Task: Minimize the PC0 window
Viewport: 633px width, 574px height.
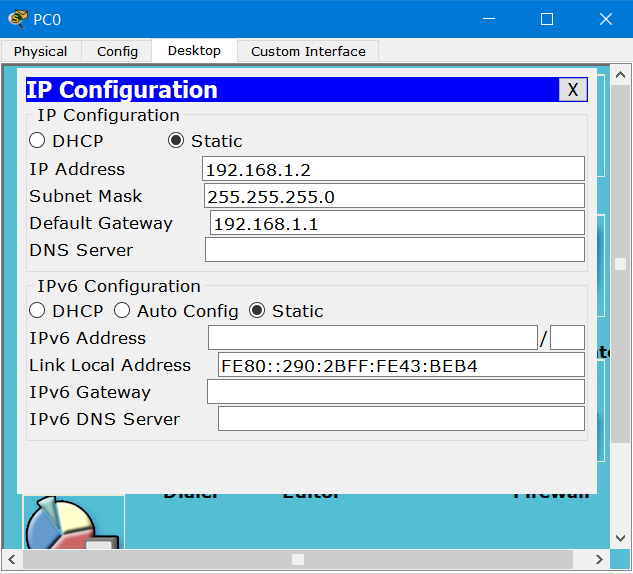Action: (489, 19)
